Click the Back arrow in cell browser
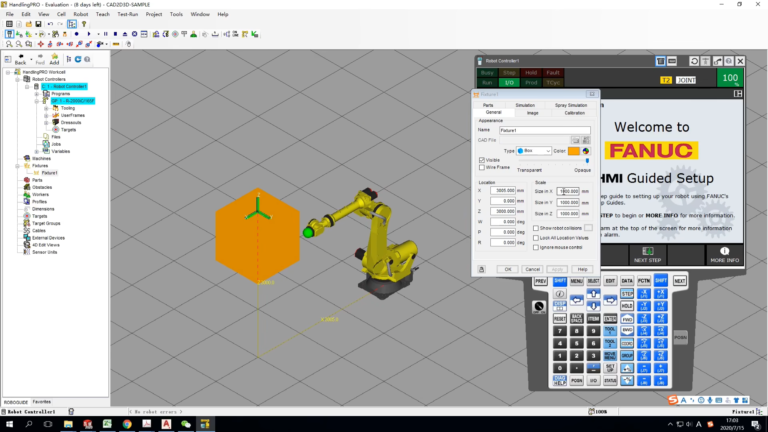The width and height of the screenshot is (768, 432). (20, 59)
